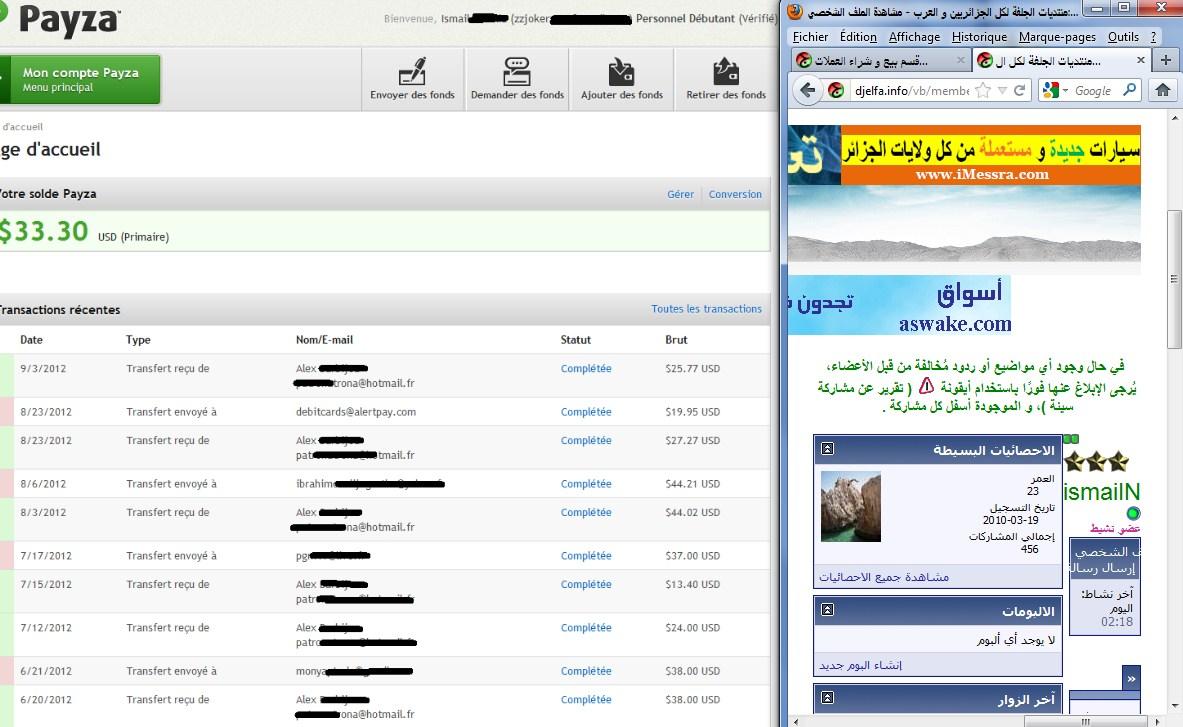Open the URL history dropdown arrow
The width and height of the screenshot is (1183, 727).
click(1003, 90)
